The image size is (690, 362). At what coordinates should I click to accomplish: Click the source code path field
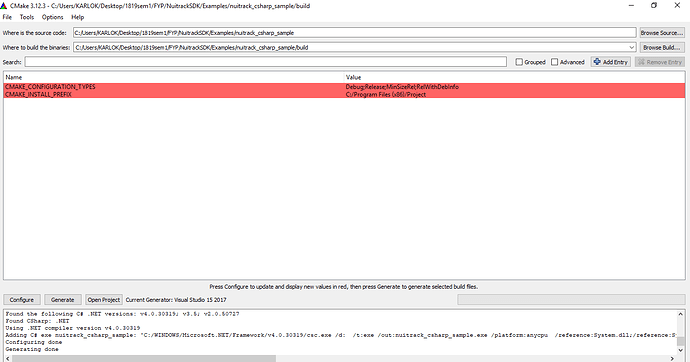[355, 33]
